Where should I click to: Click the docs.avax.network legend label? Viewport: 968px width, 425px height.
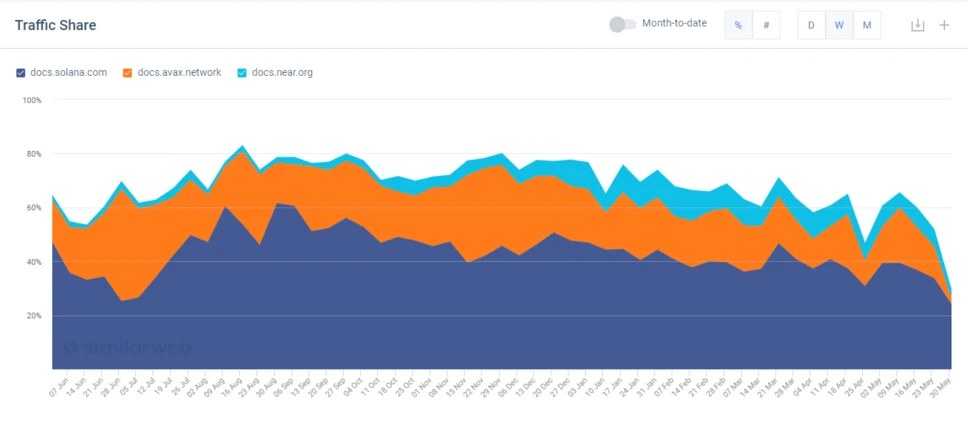[180, 72]
